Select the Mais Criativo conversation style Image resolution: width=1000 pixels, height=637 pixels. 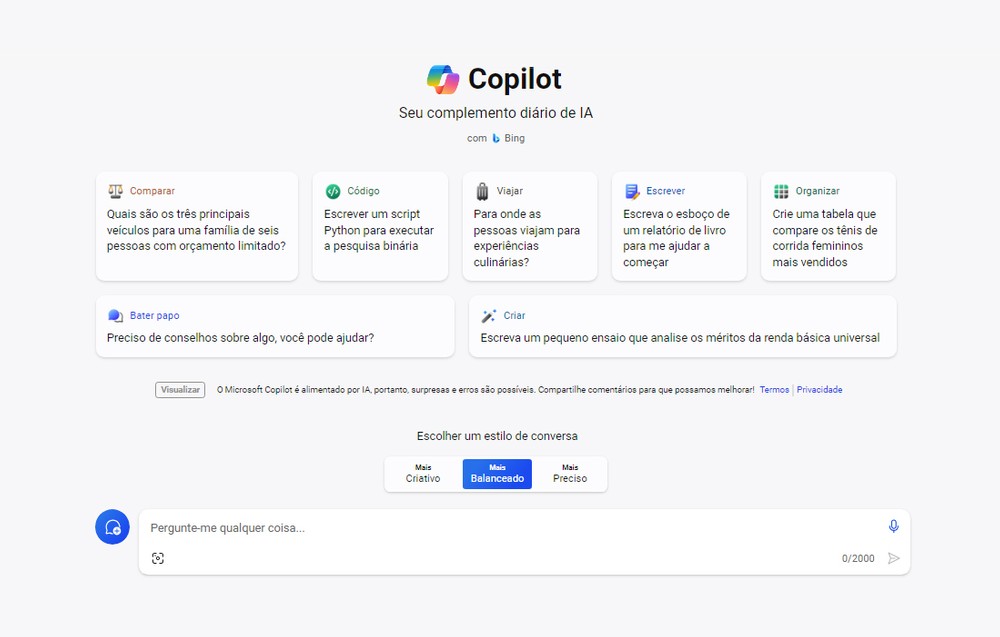(x=423, y=474)
